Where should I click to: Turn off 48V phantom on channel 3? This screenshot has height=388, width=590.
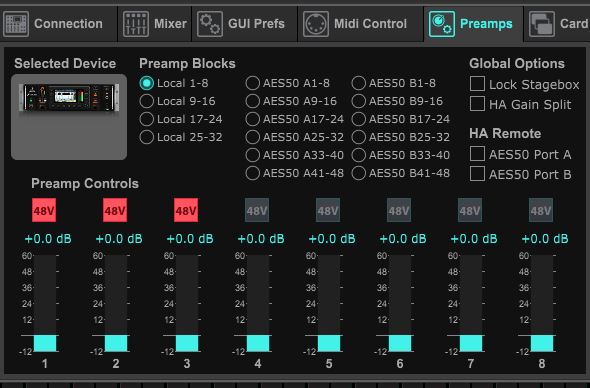tap(186, 210)
